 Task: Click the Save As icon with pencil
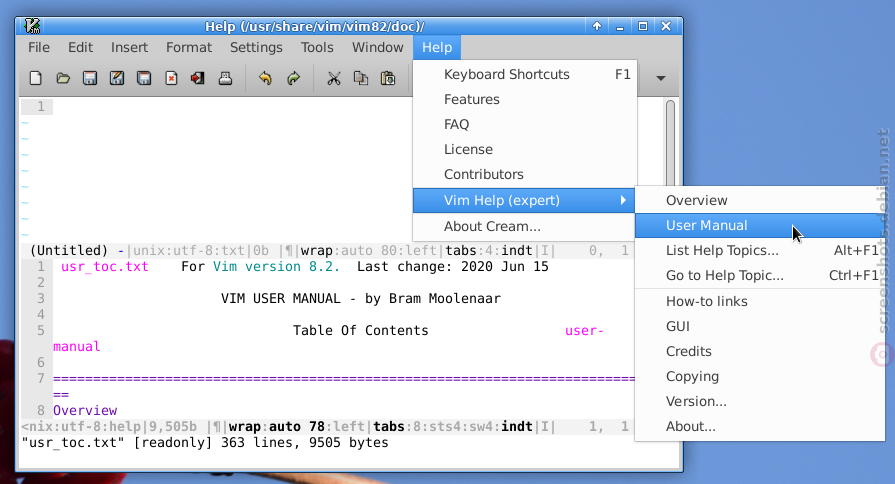(117, 78)
